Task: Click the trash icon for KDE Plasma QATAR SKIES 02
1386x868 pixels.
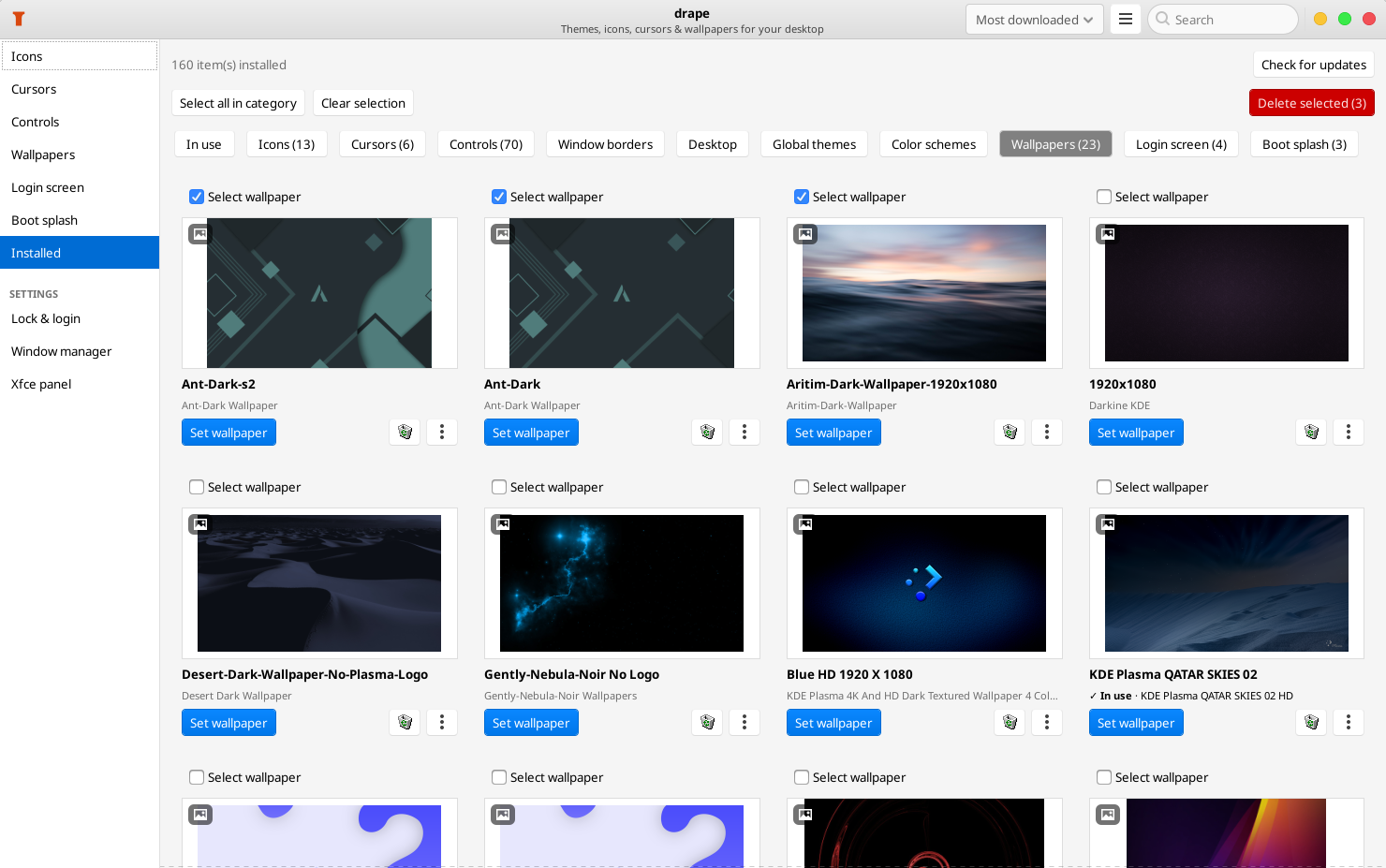Action: point(1312,723)
